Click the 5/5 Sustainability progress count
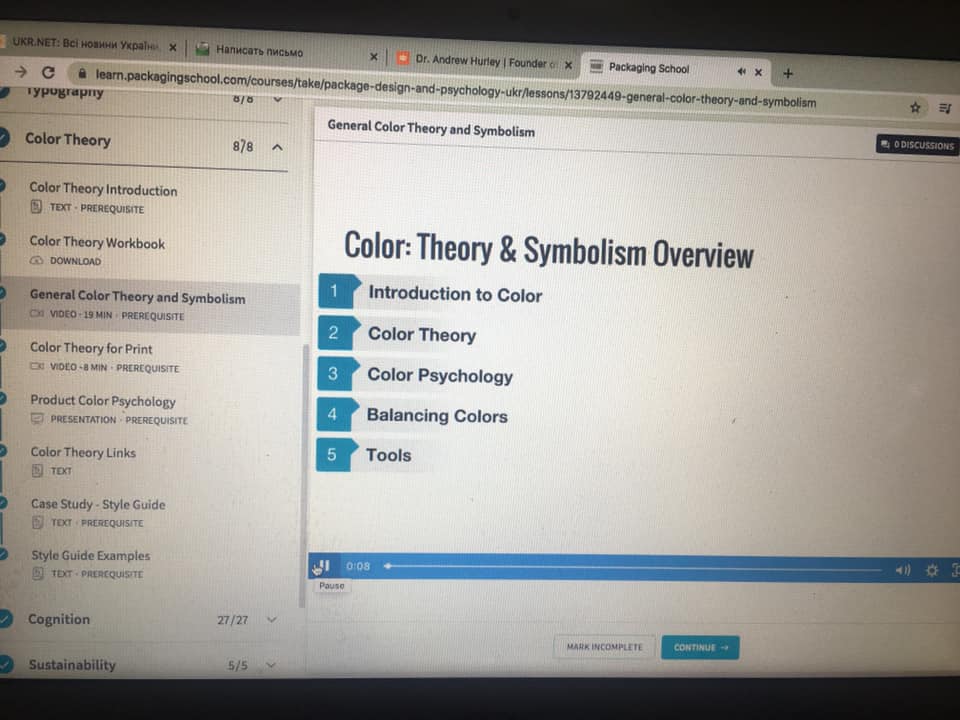The height and width of the screenshot is (720, 960). click(x=238, y=665)
